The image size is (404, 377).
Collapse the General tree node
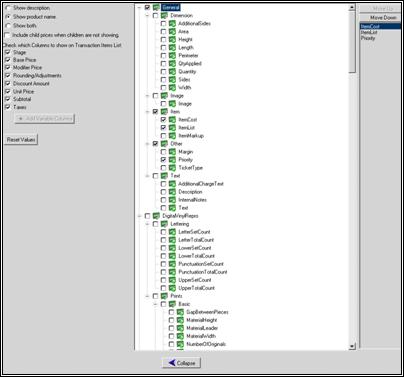click(x=139, y=7)
